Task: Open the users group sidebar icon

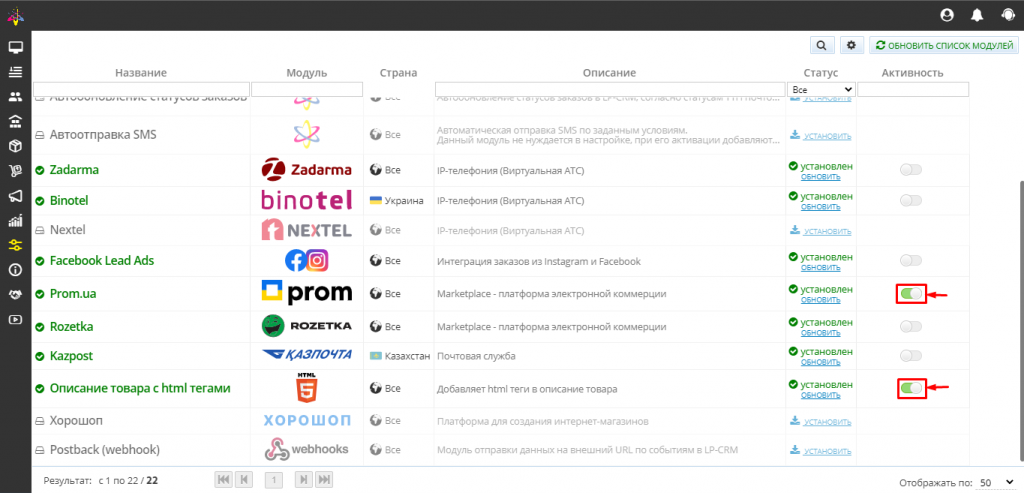Action: click(15, 97)
